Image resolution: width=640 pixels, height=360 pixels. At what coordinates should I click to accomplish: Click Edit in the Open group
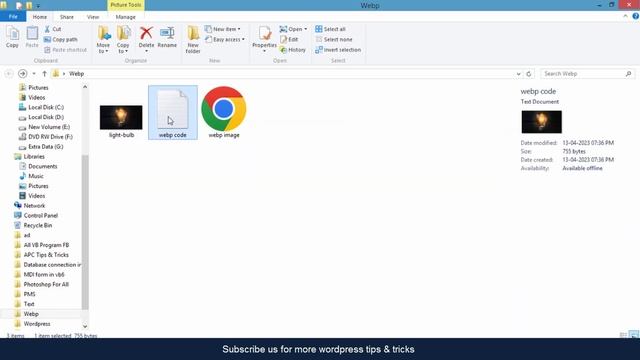[289, 40]
